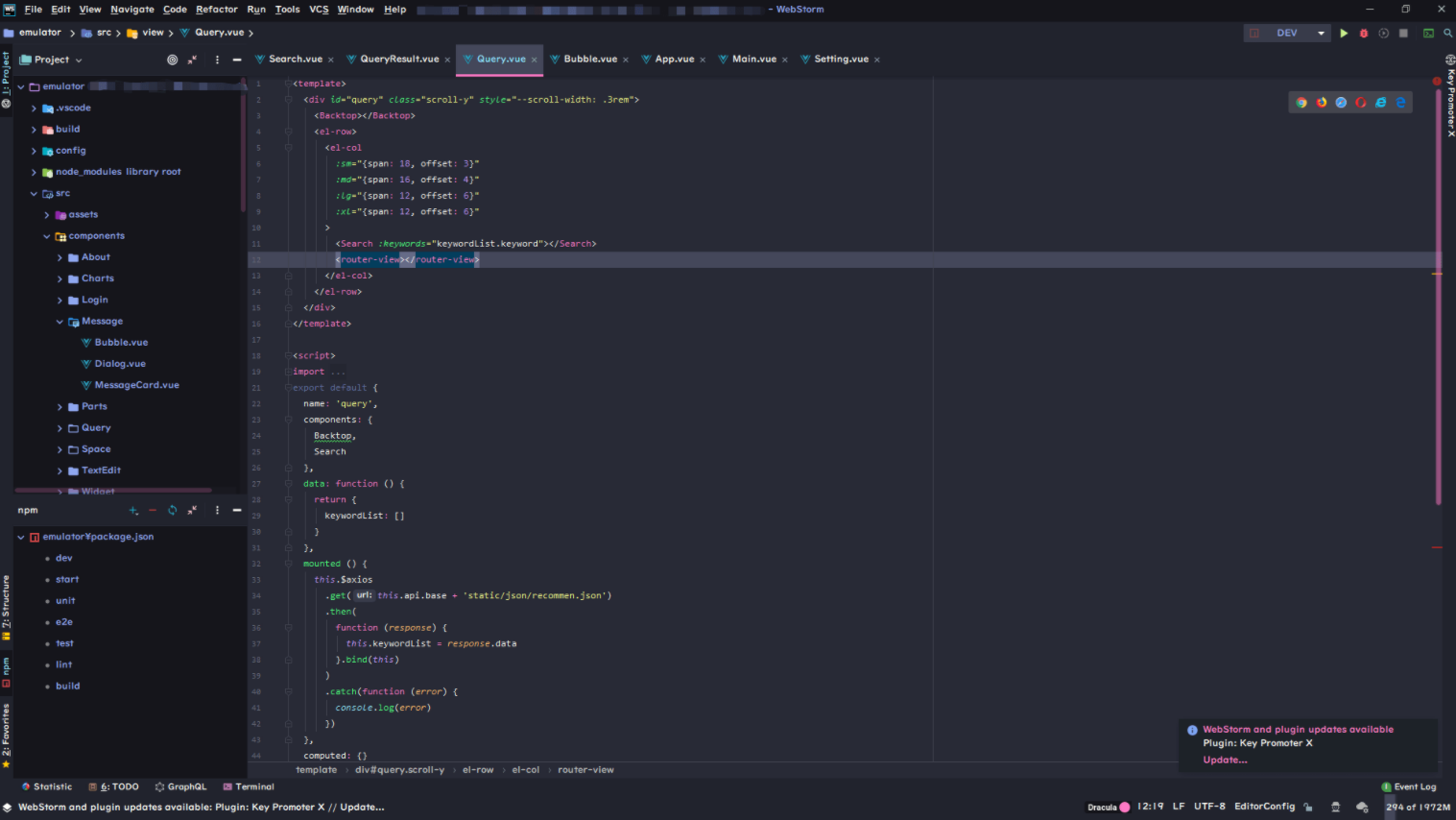1456x820 pixels.
Task: Preview the file in Edge browser
Action: click(x=1400, y=102)
